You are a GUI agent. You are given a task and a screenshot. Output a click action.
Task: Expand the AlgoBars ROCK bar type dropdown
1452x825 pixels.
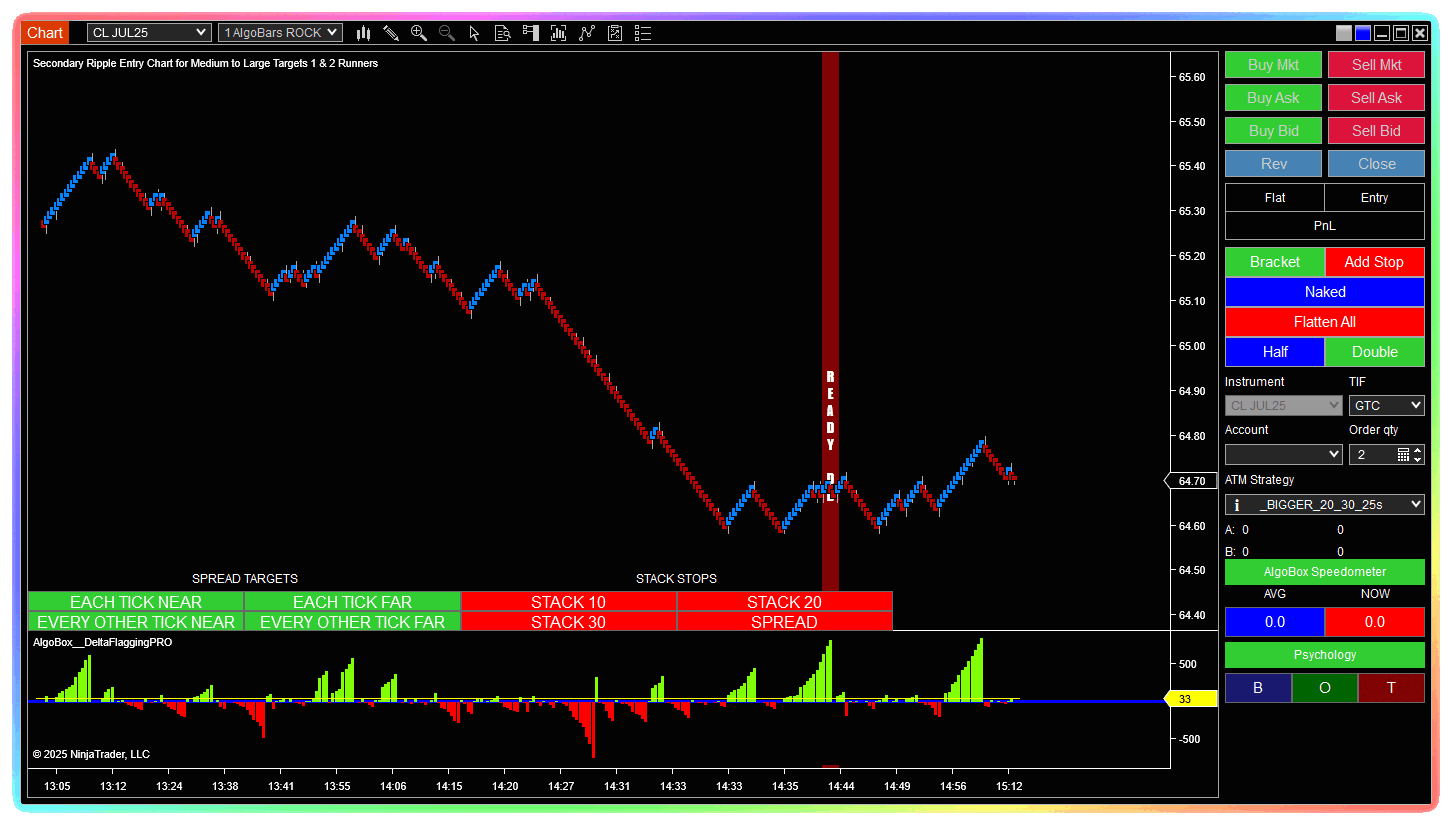pos(280,33)
